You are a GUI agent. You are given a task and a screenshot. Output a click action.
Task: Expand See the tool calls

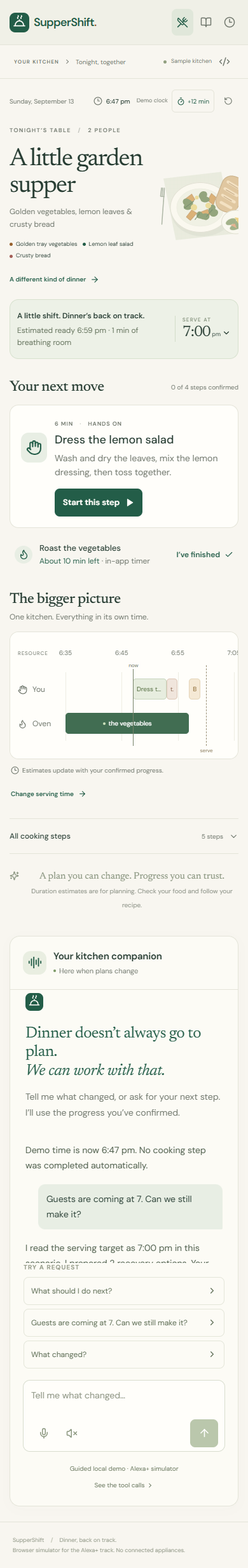point(123,1485)
